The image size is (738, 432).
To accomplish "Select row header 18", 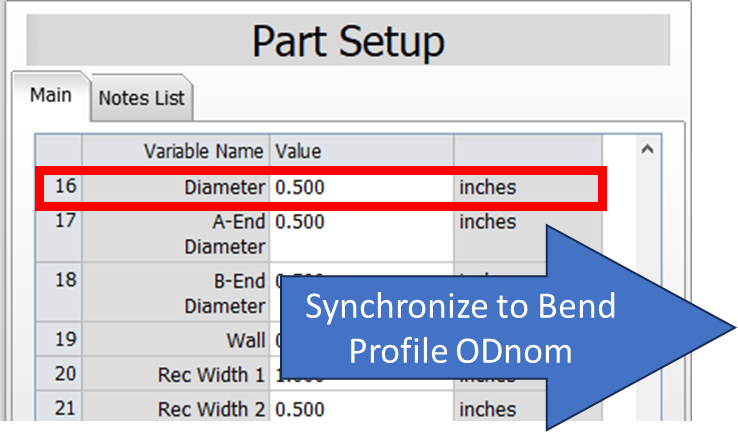I will (x=59, y=292).
